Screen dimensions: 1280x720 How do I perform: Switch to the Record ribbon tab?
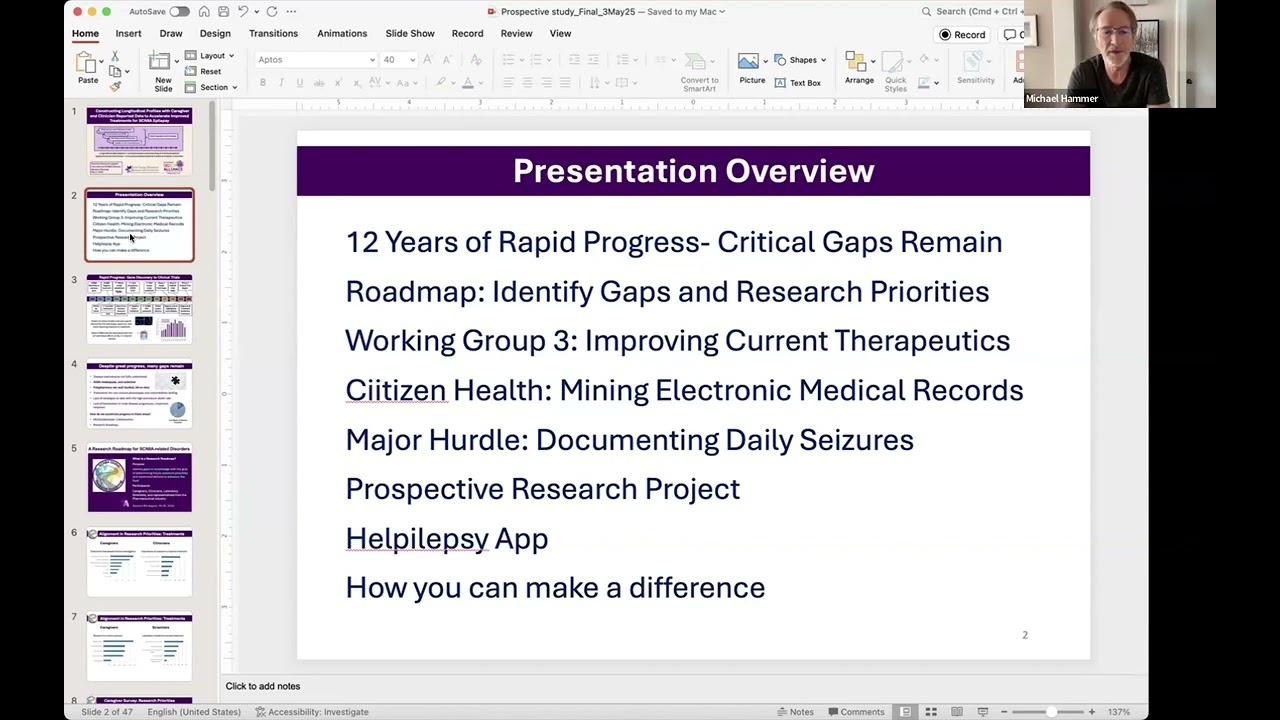467,33
